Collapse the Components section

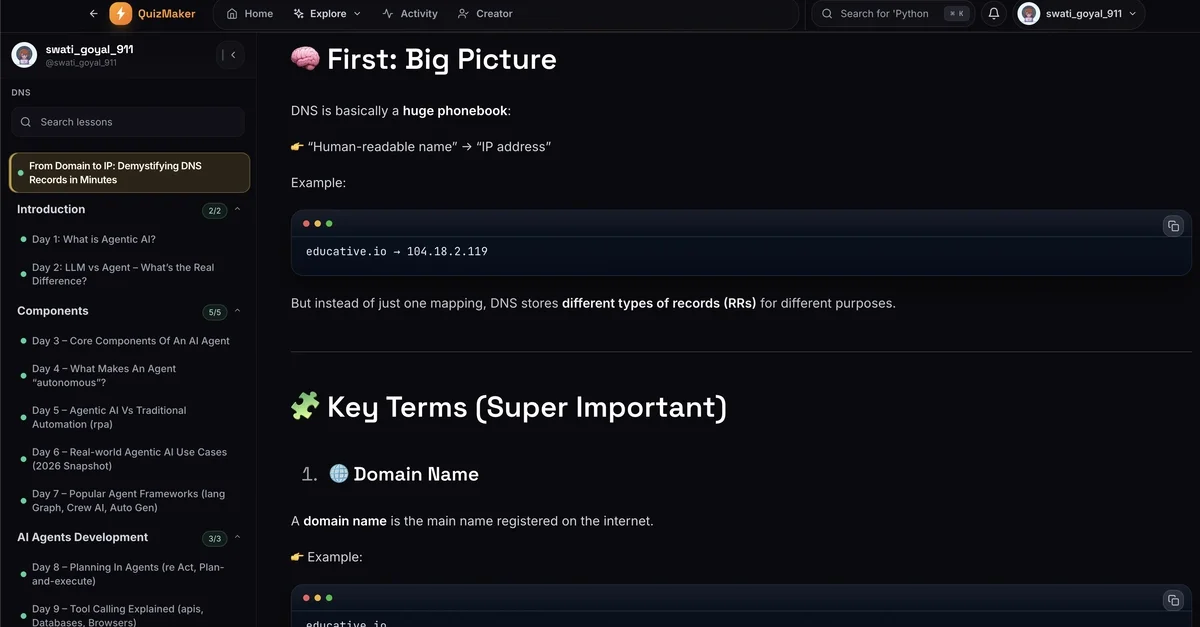pyautogui.click(x=238, y=312)
